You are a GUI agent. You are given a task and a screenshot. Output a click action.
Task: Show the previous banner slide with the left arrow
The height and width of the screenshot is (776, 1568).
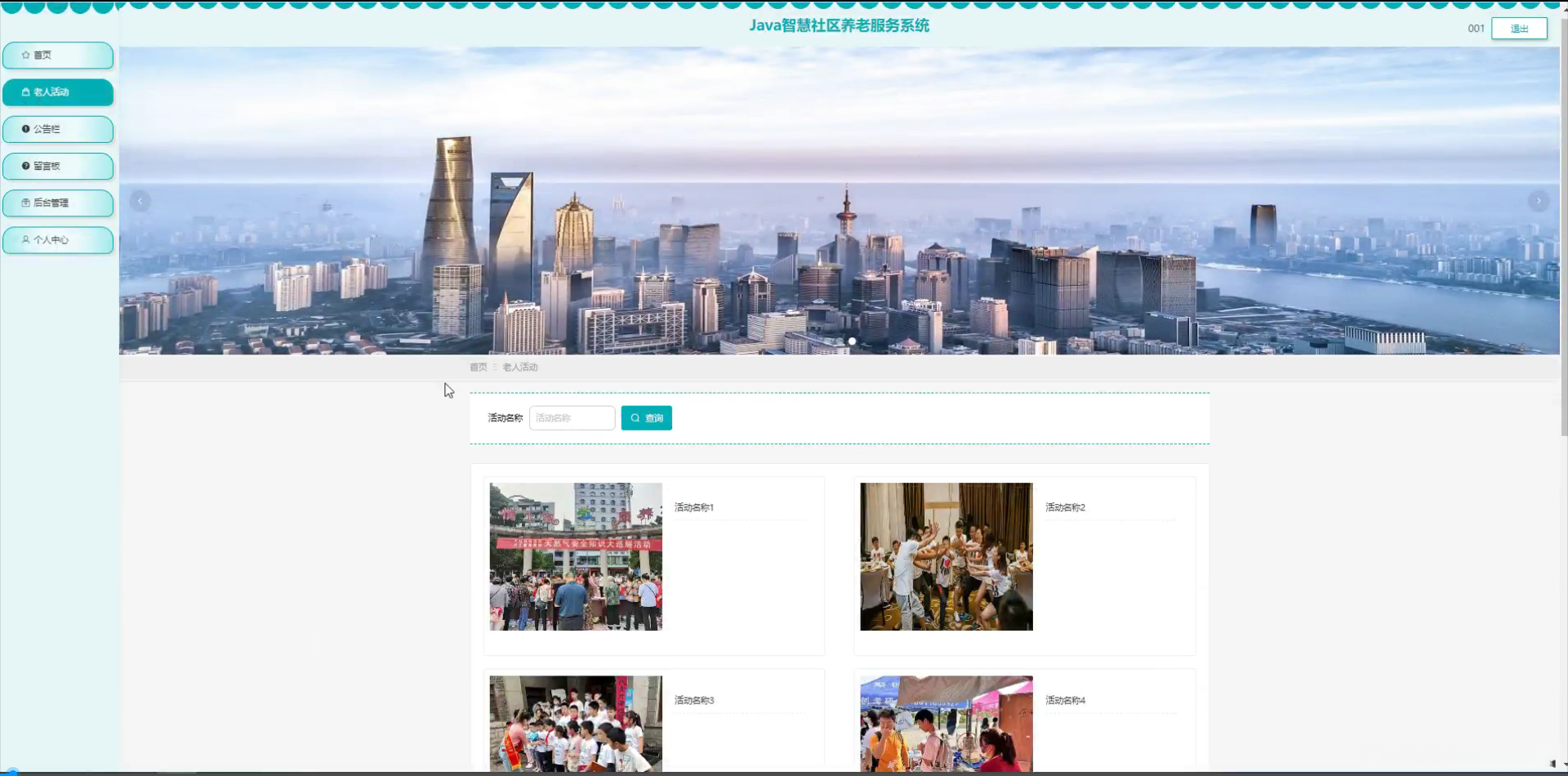(140, 201)
